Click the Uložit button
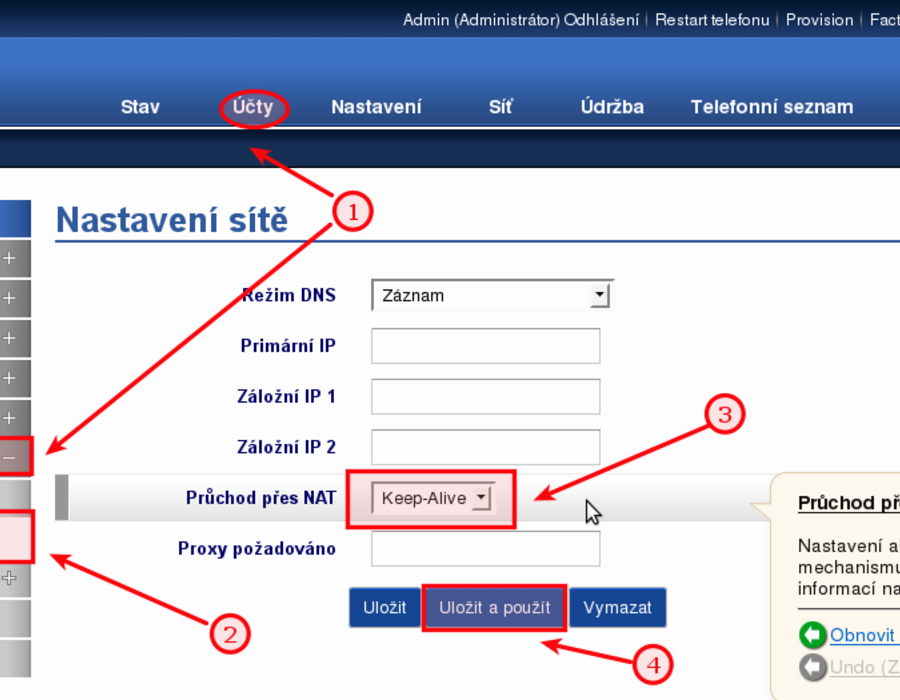Viewport: 900px width, 700px height. click(385, 608)
